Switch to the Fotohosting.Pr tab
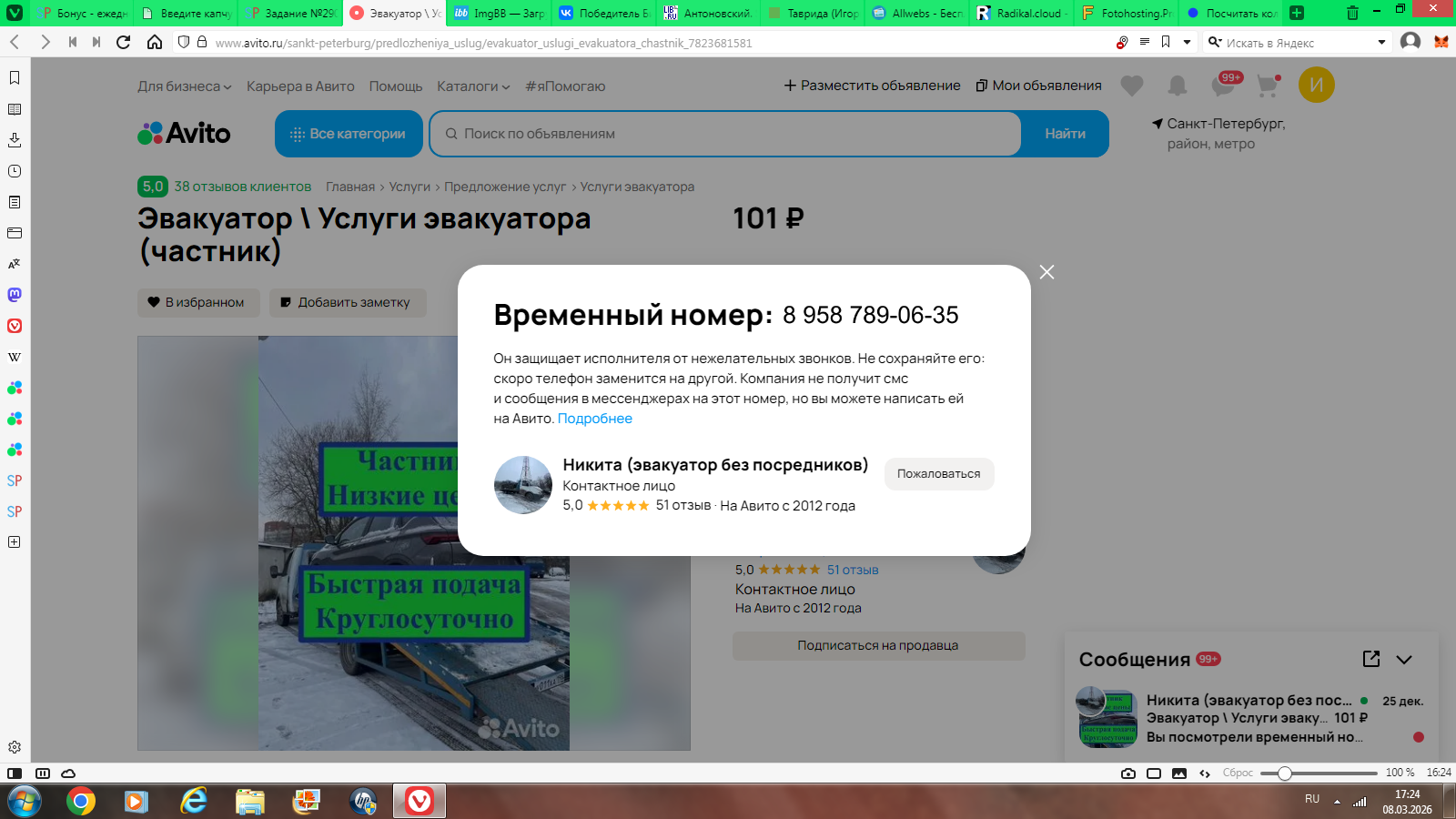1456x819 pixels. click(1126, 14)
